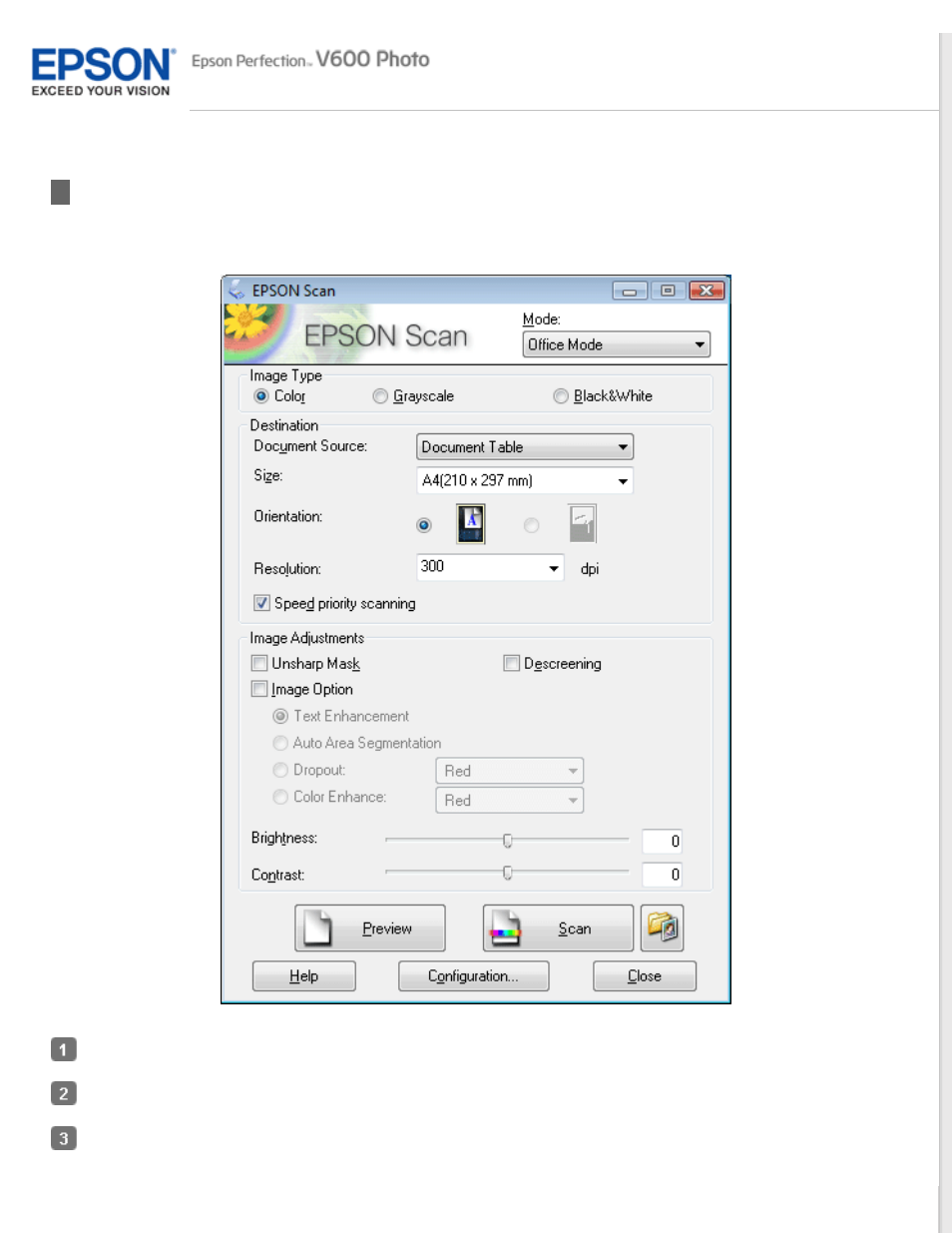Click the "Image Type" group label

click(x=286, y=375)
